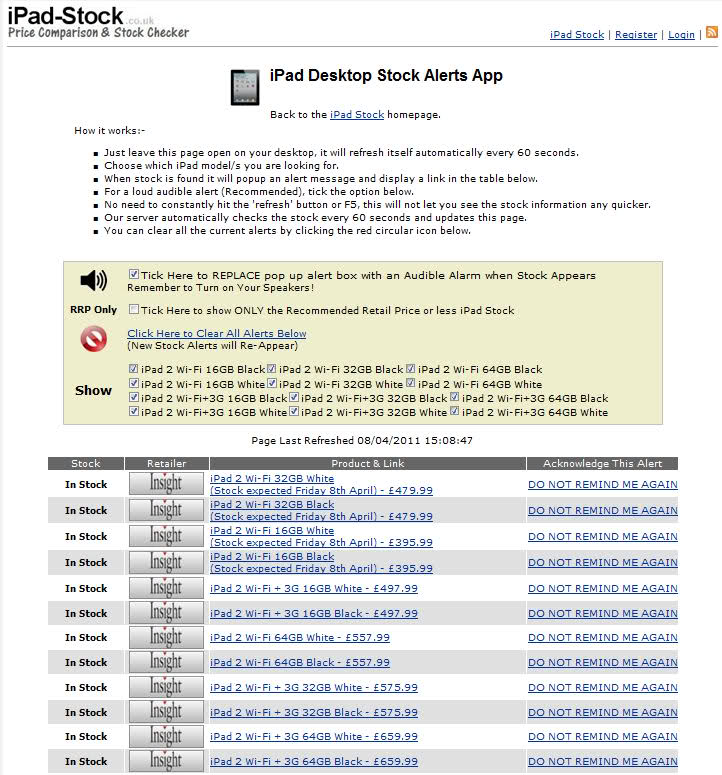Open Insight logo for Wi-Fi 16GB White row

166,536
